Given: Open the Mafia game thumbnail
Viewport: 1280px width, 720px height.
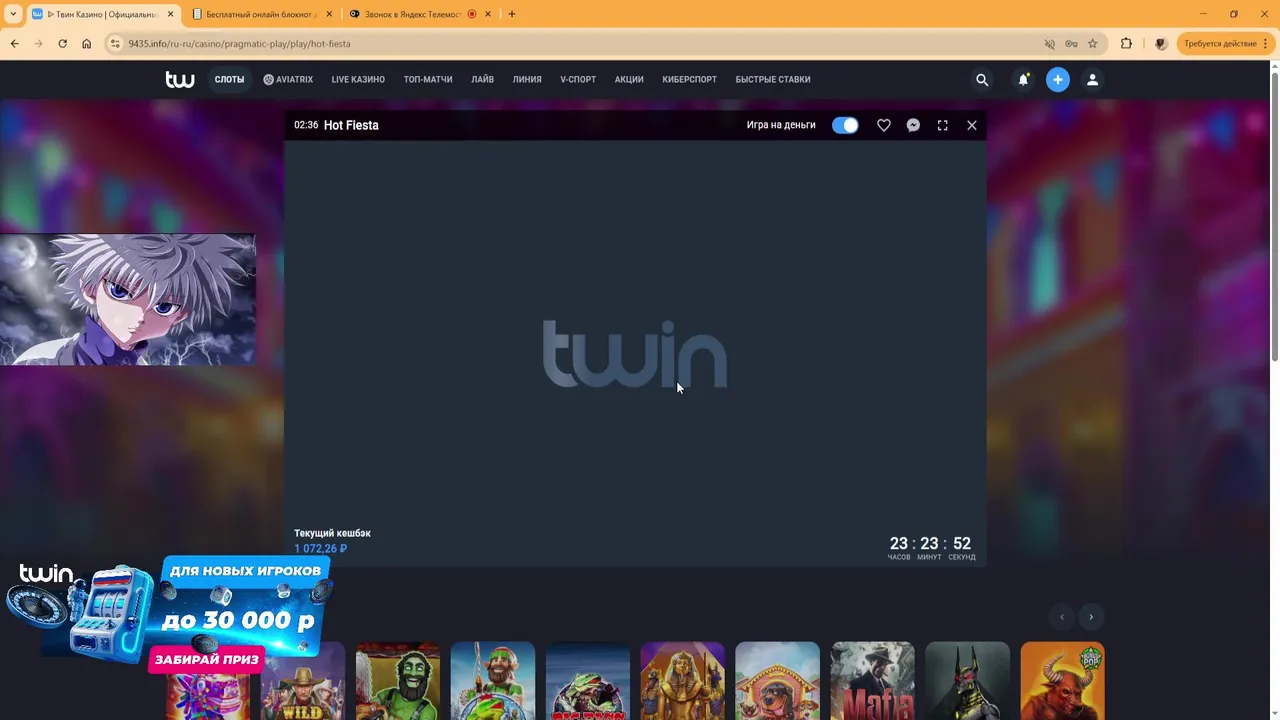Looking at the screenshot, I should [x=872, y=681].
